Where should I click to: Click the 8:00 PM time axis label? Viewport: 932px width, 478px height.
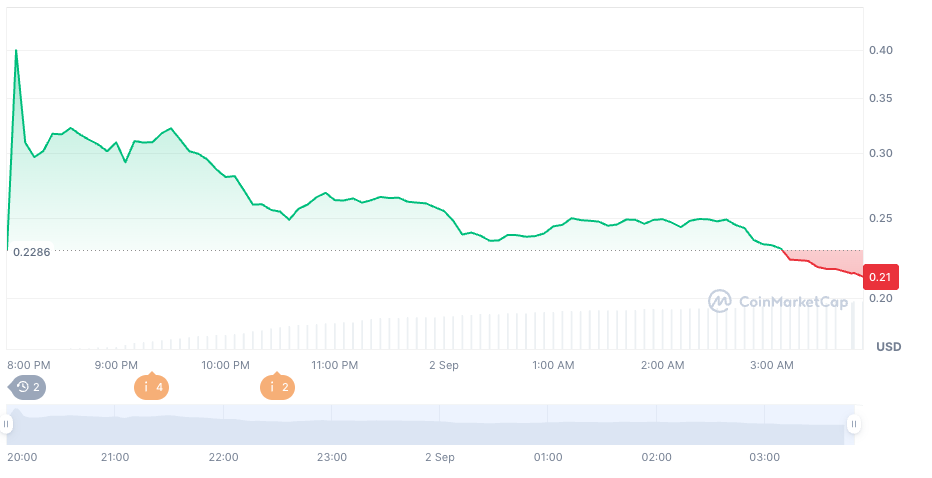click(x=29, y=366)
